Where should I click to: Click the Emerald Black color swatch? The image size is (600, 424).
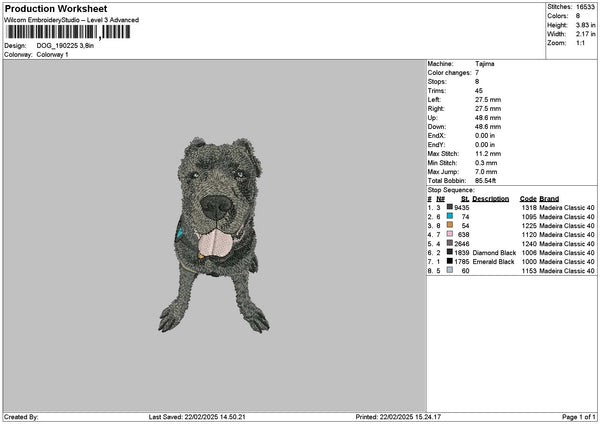click(450, 261)
